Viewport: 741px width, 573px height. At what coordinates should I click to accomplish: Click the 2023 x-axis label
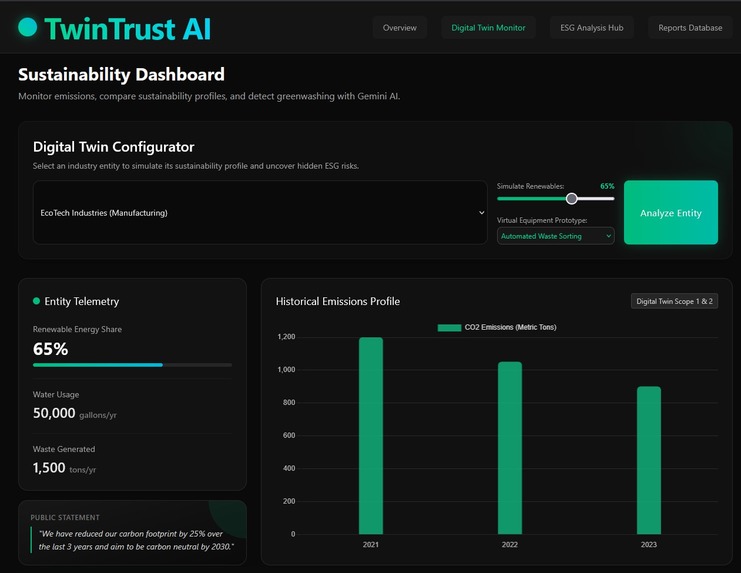649,545
